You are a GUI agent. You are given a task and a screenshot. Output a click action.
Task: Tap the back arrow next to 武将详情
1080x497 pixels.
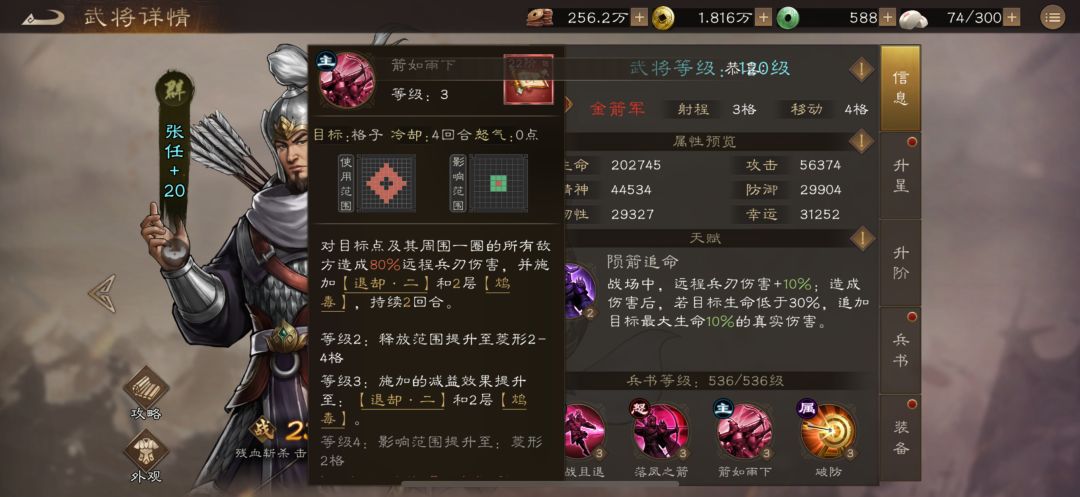tap(43, 17)
